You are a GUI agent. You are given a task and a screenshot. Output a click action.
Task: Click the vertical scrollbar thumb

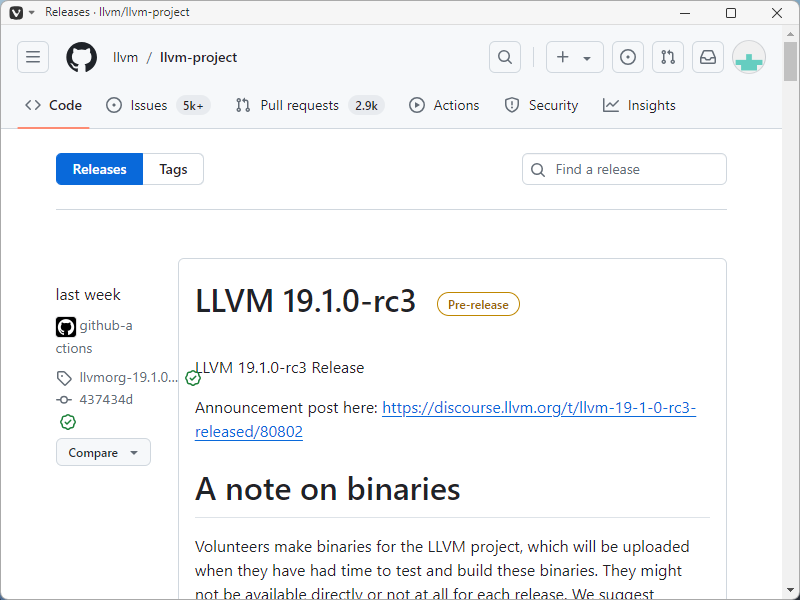790,61
